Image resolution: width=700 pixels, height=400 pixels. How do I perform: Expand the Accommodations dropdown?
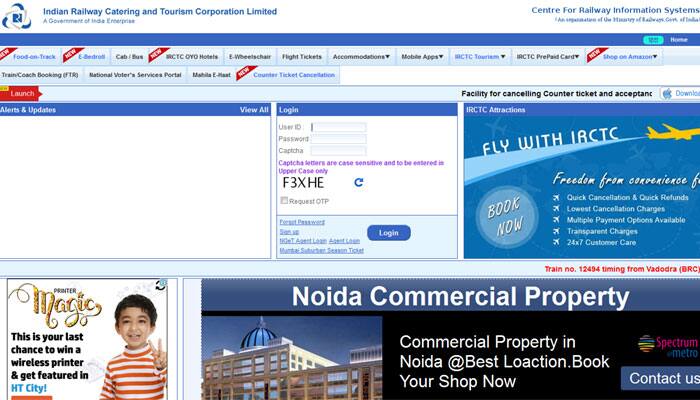pos(361,57)
